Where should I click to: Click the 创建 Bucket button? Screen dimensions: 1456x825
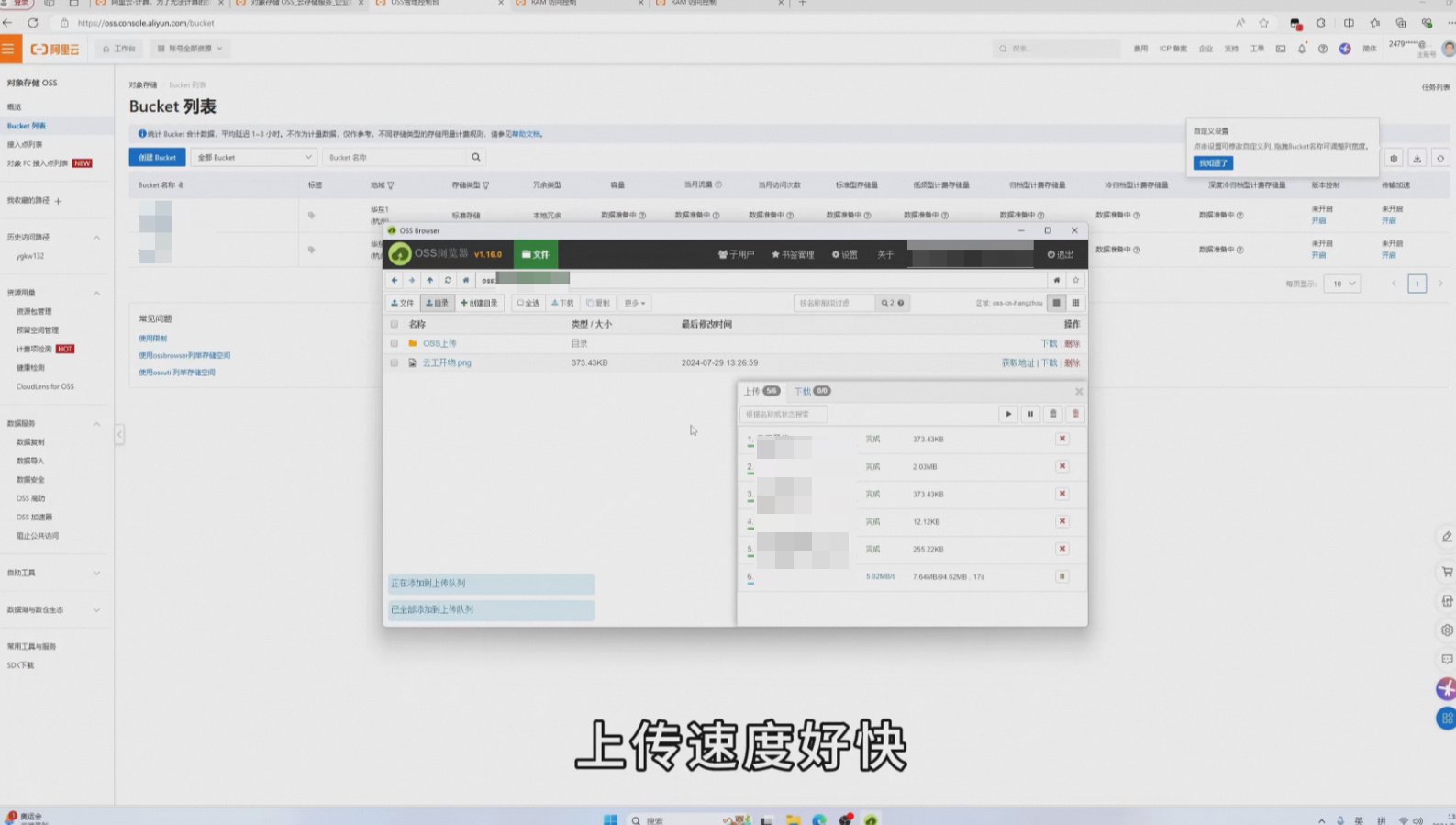[157, 157]
